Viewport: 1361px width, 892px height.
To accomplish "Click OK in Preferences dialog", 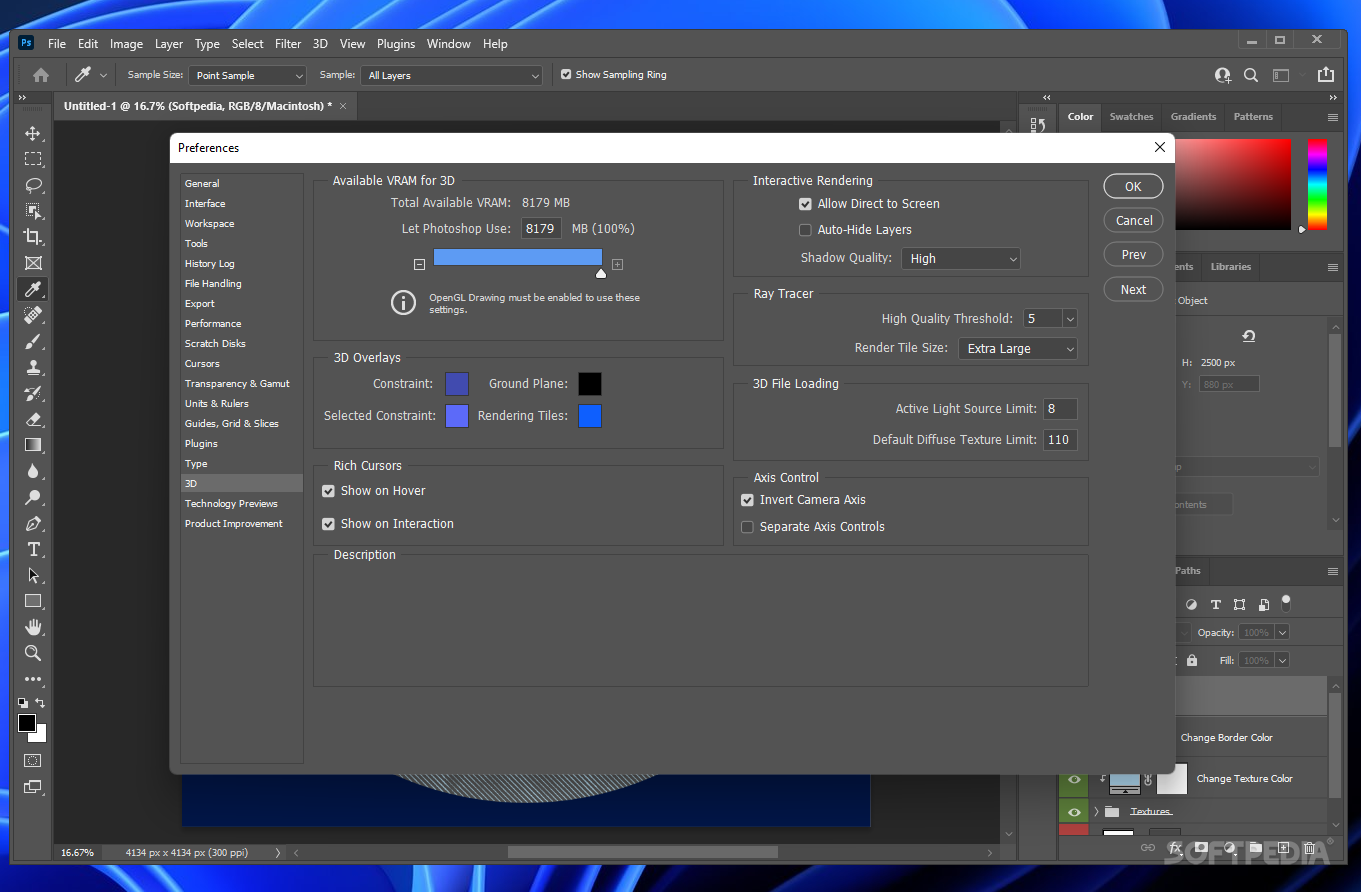I will (1133, 187).
